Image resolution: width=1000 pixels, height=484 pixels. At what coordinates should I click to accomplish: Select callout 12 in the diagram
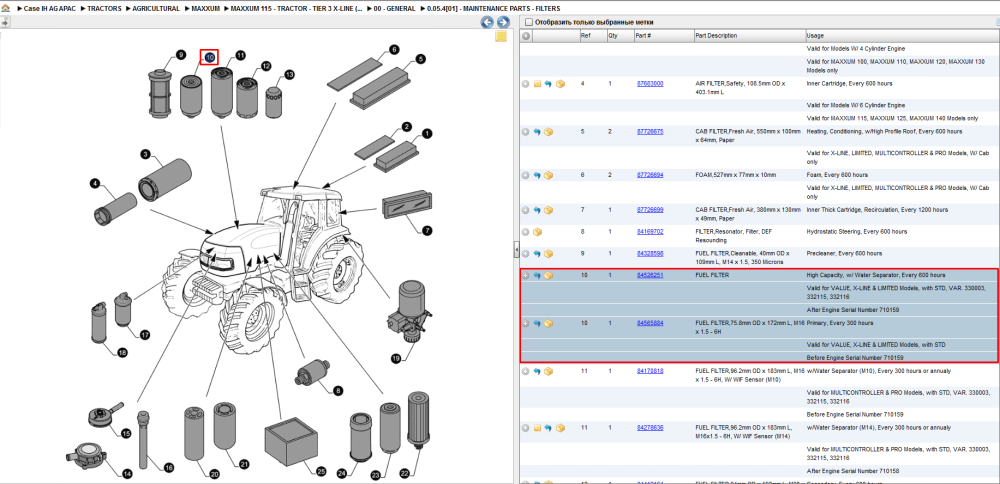click(266, 66)
